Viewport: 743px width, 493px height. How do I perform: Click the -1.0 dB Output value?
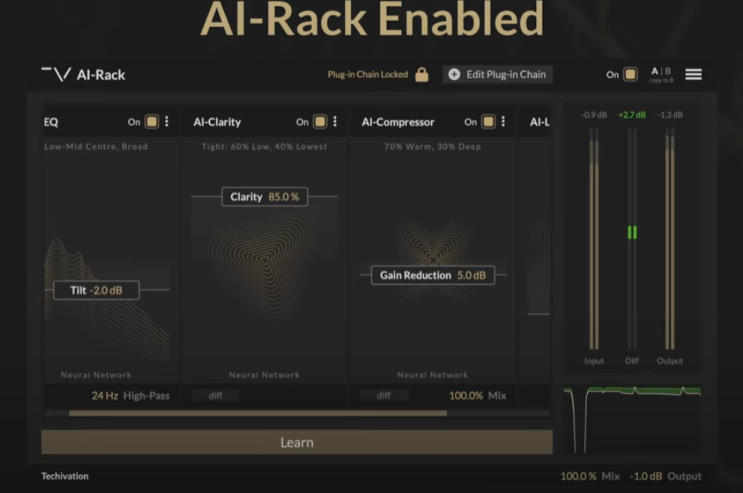[645, 476]
